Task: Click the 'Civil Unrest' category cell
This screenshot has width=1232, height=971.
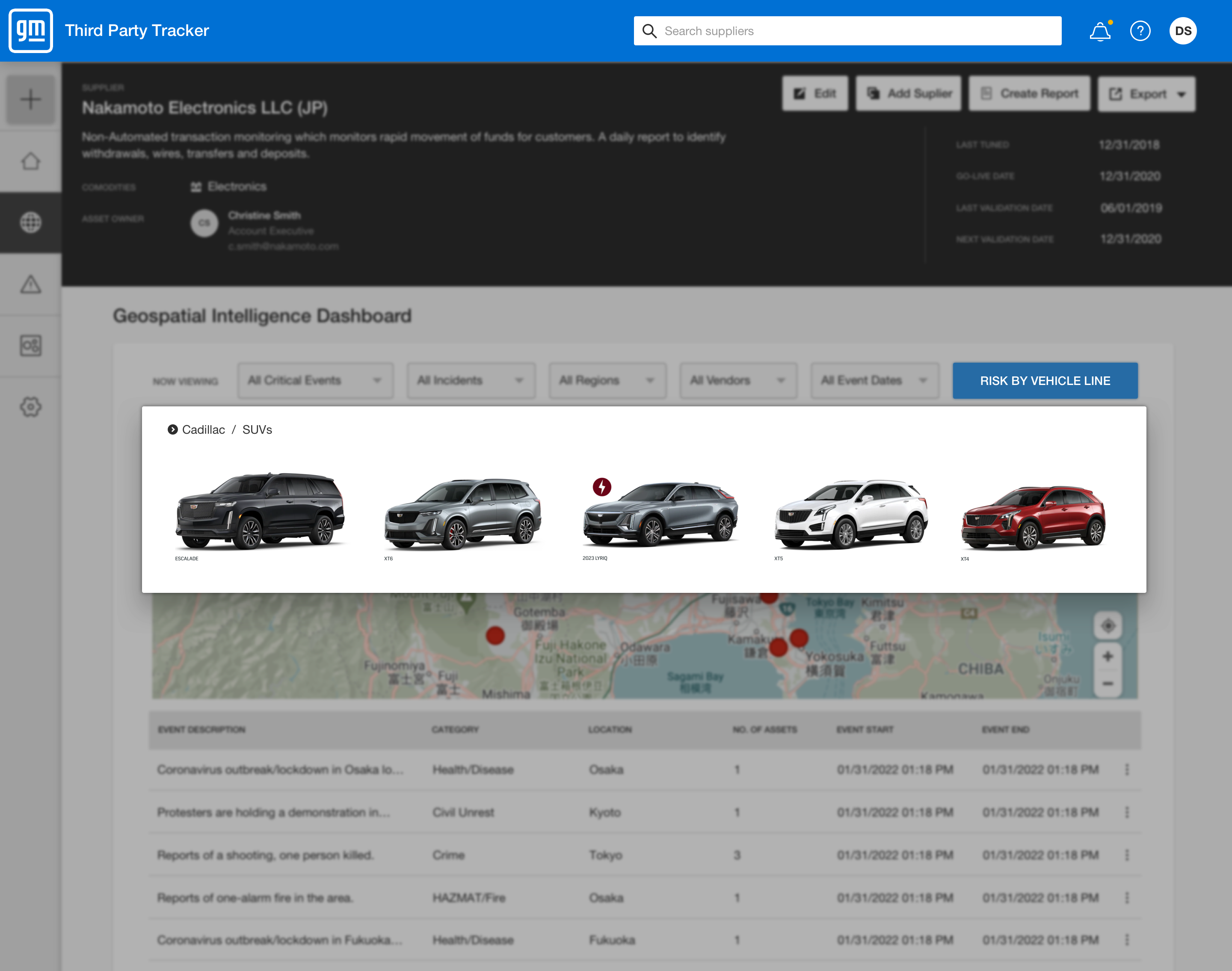Action: click(x=463, y=812)
